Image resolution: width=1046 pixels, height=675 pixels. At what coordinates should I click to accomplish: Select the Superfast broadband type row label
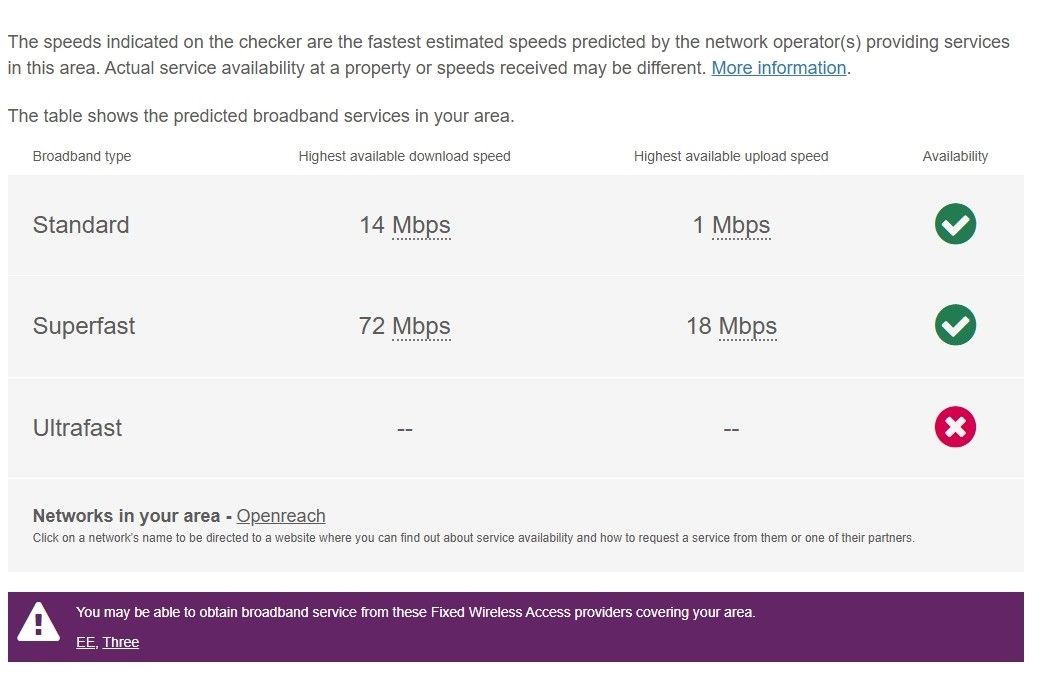coord(84,326)
